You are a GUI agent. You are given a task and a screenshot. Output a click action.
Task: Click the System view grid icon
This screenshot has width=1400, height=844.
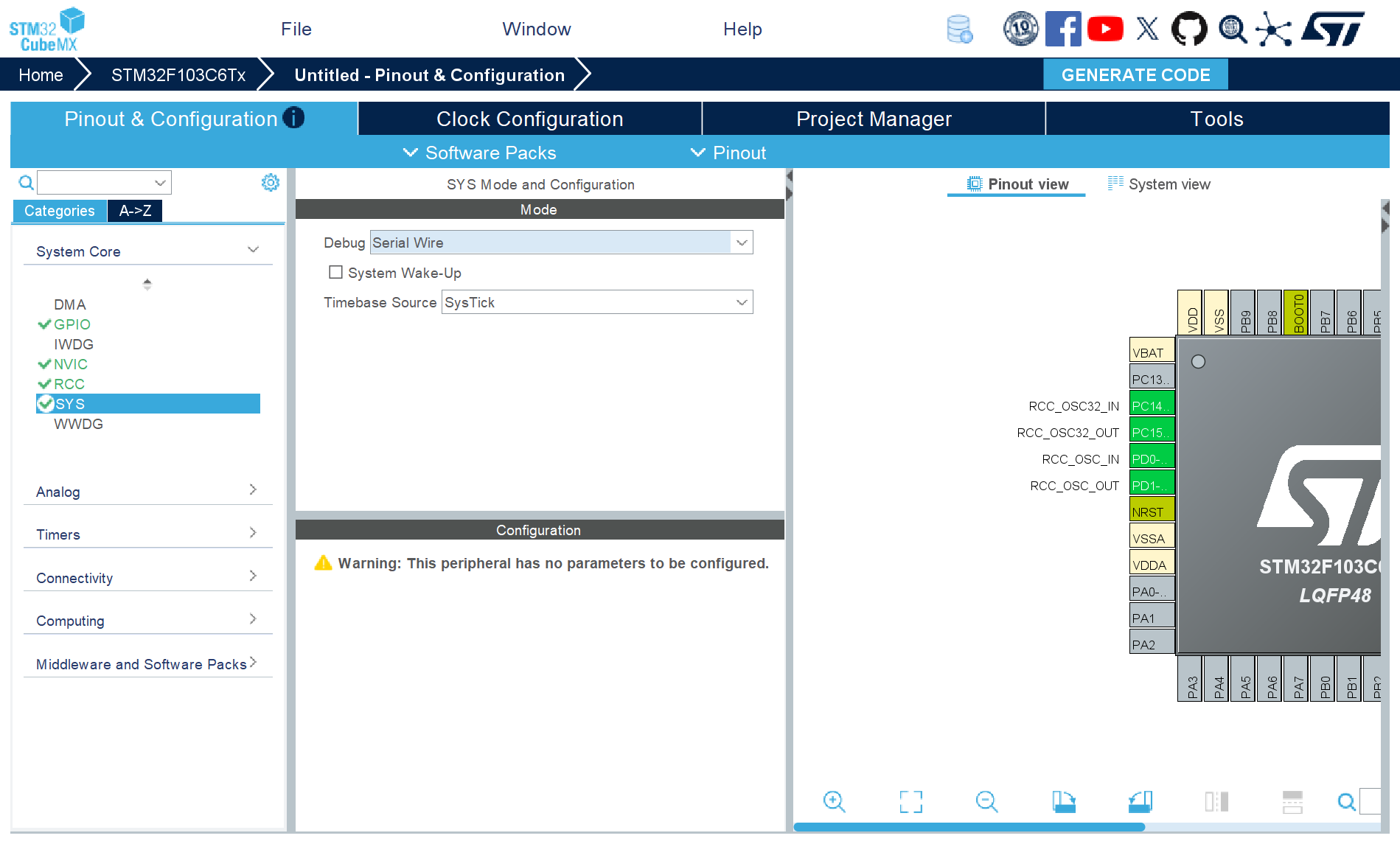1115,184
